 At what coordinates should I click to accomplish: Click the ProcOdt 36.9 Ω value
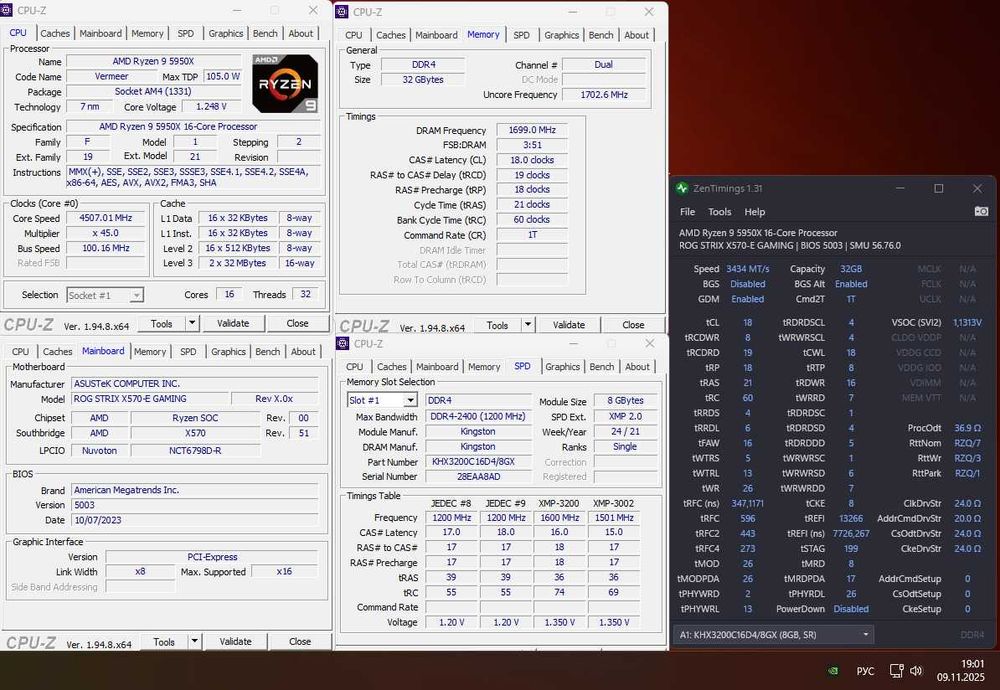coord(967,428)
